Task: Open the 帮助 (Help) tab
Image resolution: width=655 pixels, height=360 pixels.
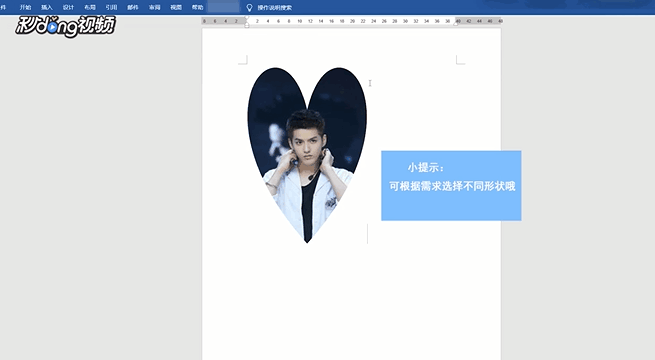Action: (x=197, y=7)
